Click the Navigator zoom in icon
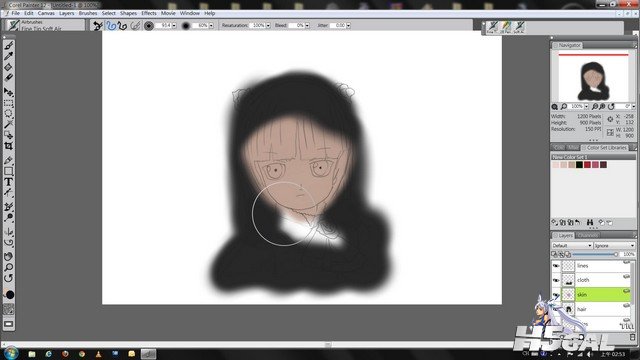Image resolution: width=640 pixels, height=360 pixels. [602, 107]
